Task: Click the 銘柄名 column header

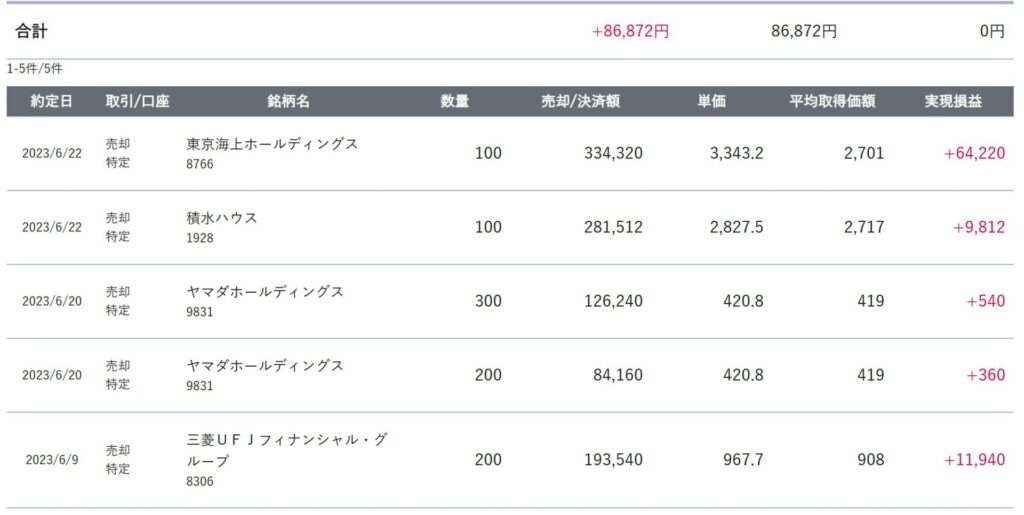Action: pyautogui.click(x=289, y=101)
